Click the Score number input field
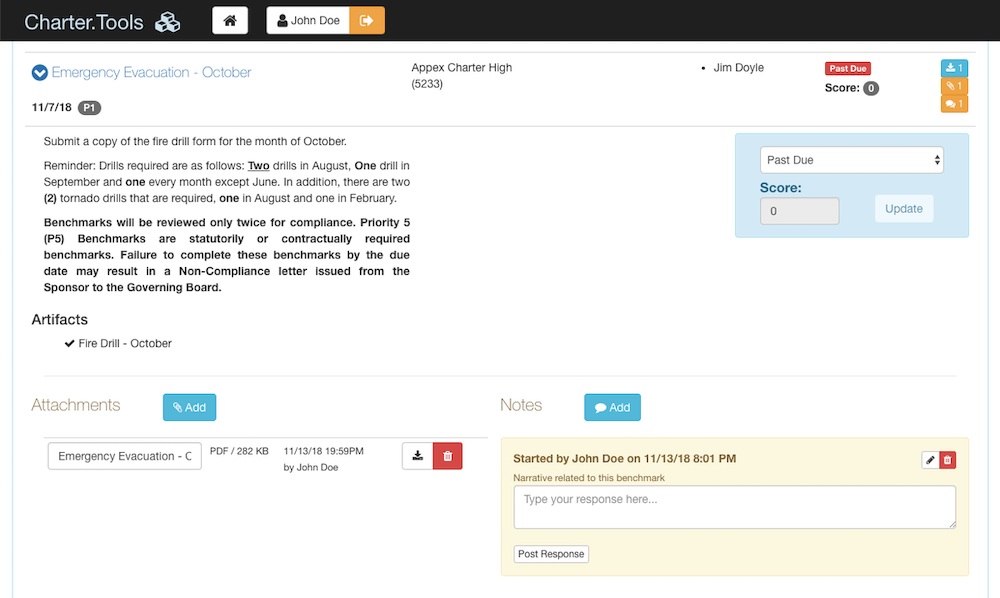This screenshot has width=1000, height=598. 800,211
